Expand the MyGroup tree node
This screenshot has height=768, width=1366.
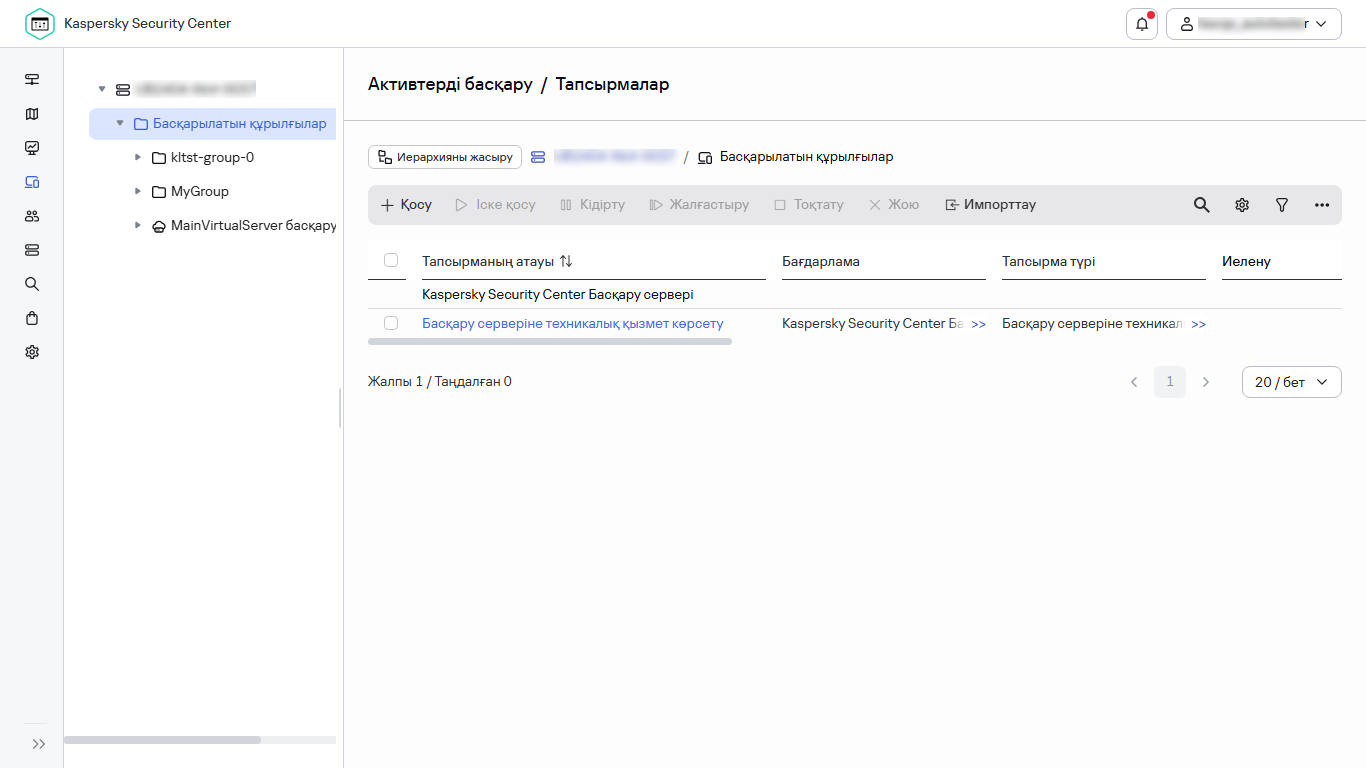(138, 191)
